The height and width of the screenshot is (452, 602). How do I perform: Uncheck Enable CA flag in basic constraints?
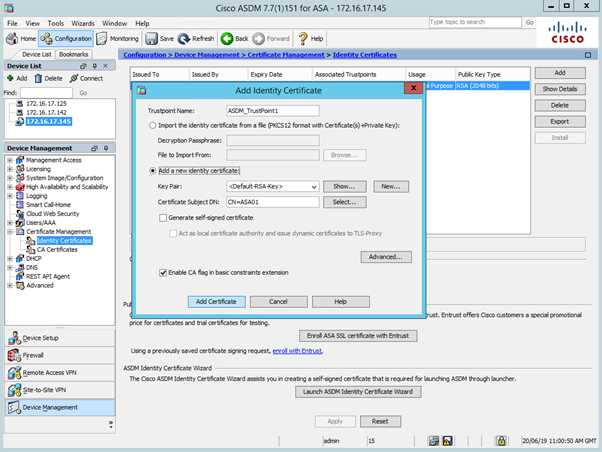click(164, 271)
